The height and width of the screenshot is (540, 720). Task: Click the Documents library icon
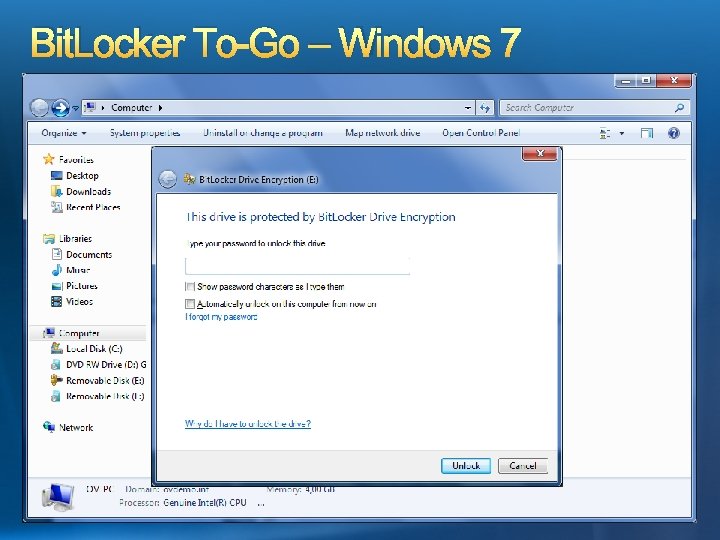tap(56, 254)
